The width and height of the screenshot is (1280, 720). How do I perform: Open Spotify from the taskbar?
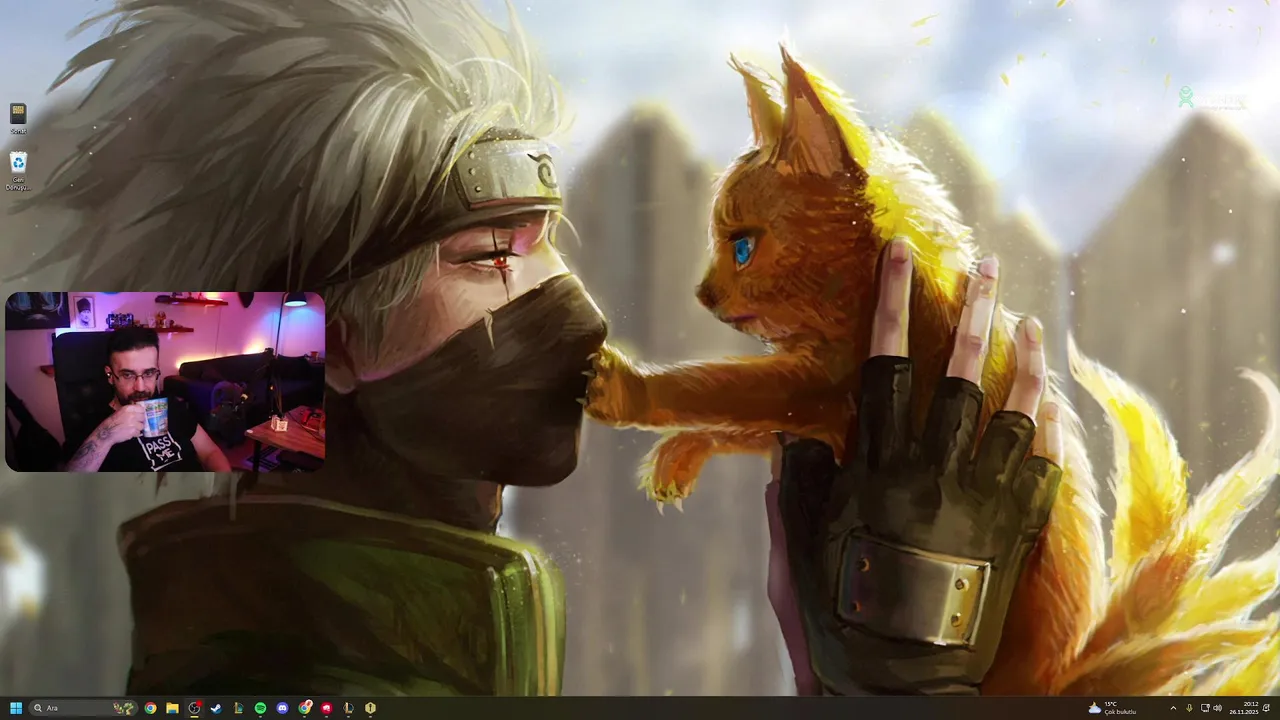point(260,708)
